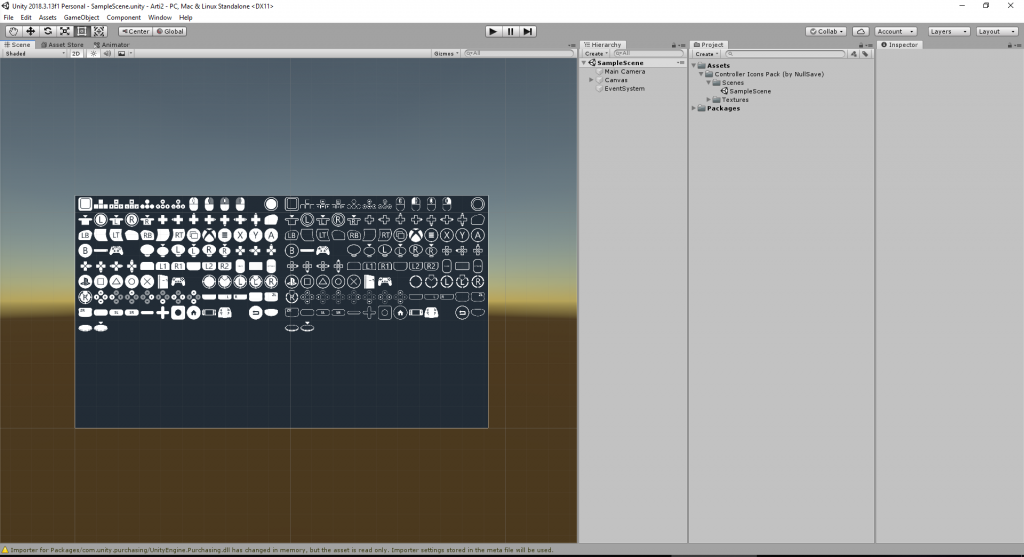
Task: Toggle 2D mode in Scene view
Action: [x=76, y=54]
